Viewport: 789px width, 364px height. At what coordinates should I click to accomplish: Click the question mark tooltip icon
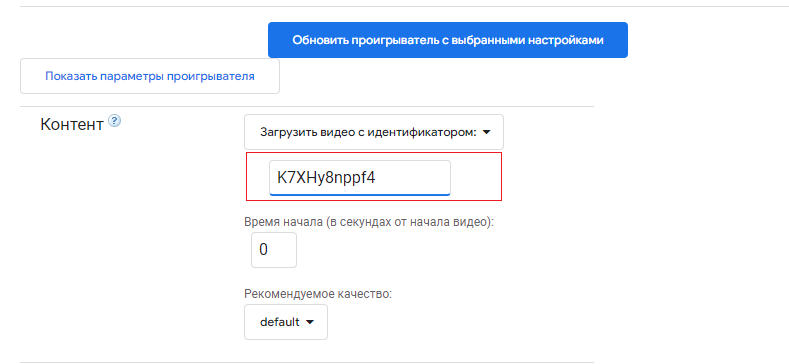(115, 121)
